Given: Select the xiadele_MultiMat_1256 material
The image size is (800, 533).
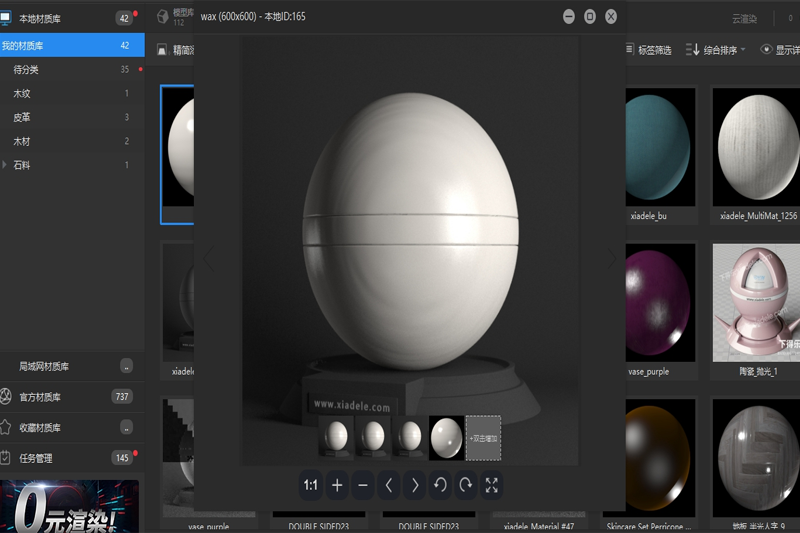Looking at the screenshot, I should 756,147.
